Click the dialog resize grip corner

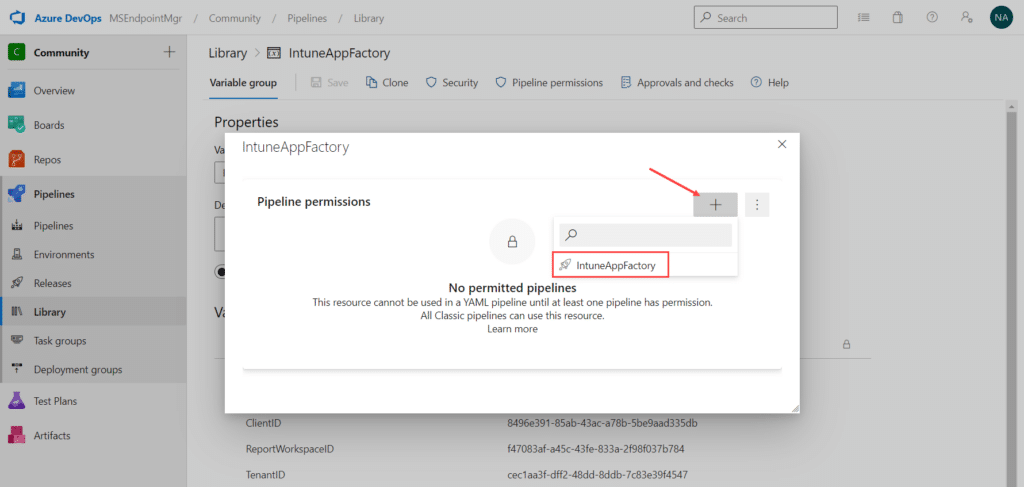coord(795,408)
